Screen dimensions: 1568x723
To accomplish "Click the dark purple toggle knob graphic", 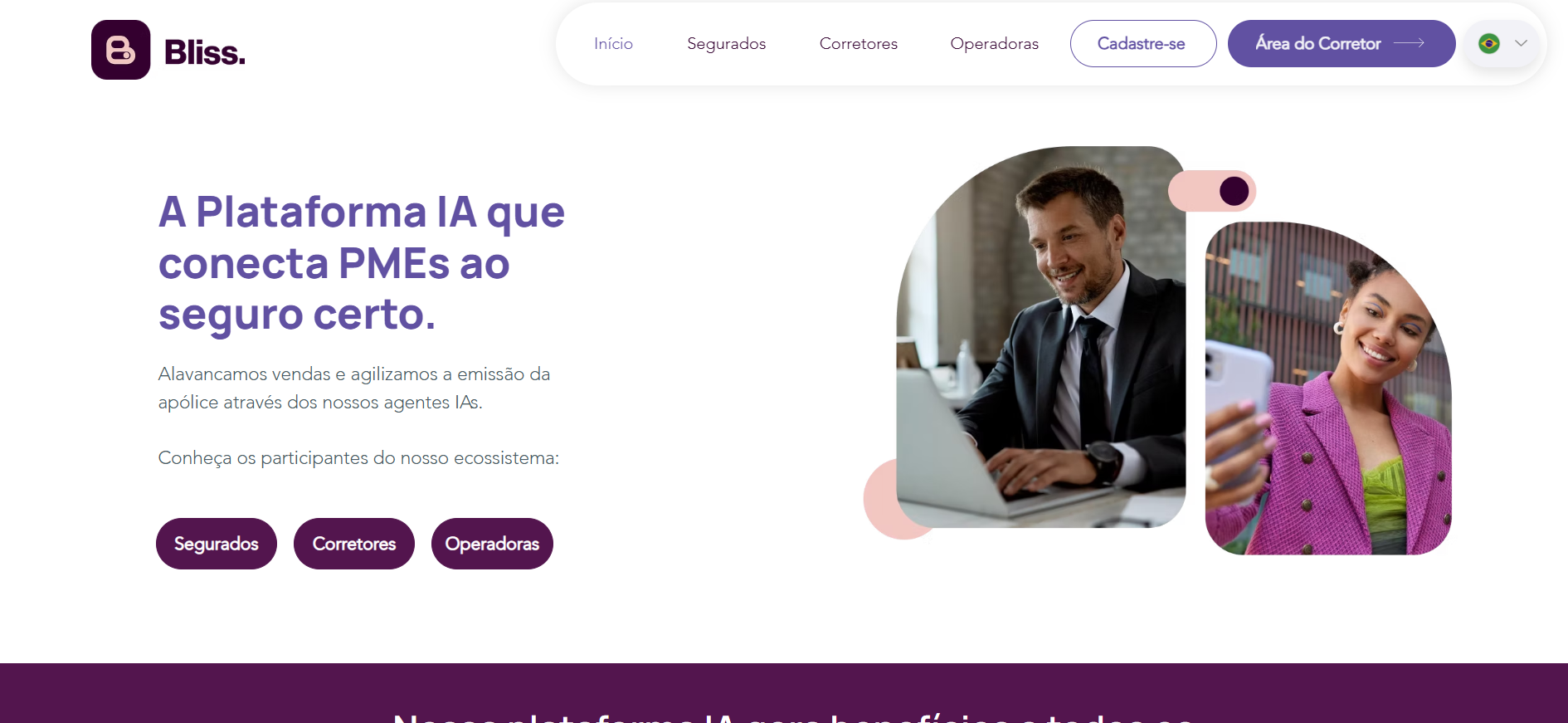I will [1234, 191].
